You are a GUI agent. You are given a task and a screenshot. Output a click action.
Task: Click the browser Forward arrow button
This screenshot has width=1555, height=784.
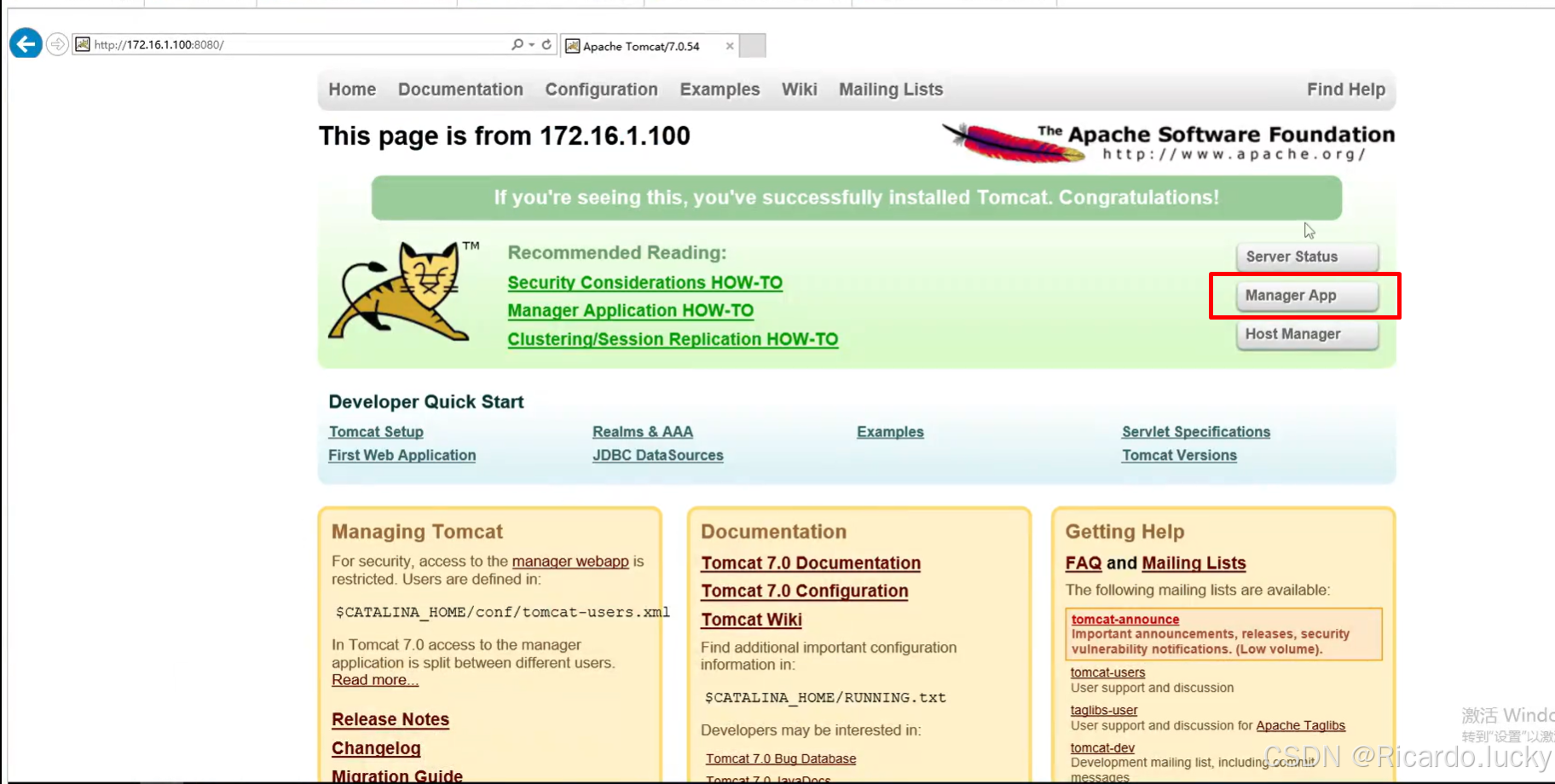click(x=57, y=44)
